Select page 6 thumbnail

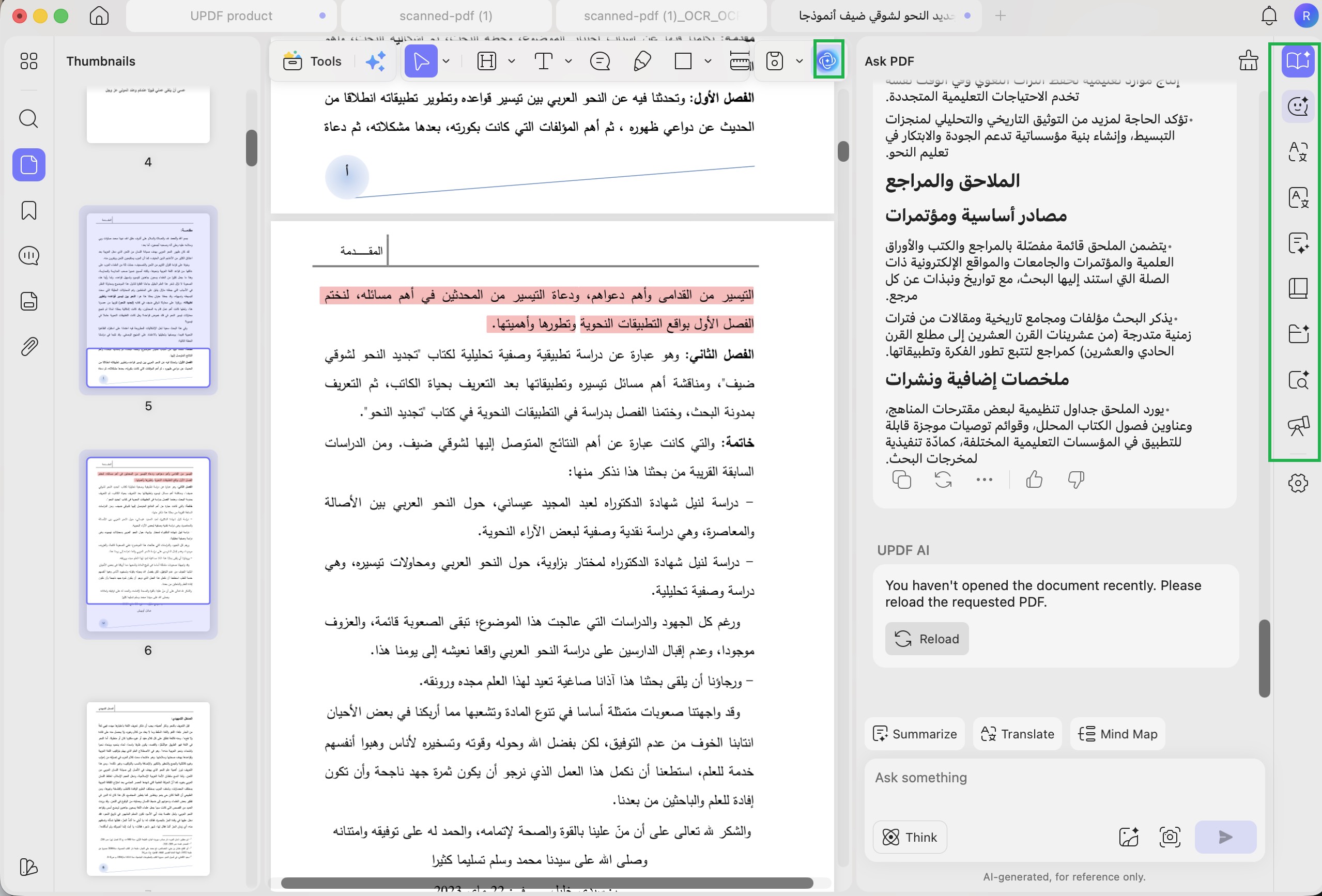tap(148, 545)
